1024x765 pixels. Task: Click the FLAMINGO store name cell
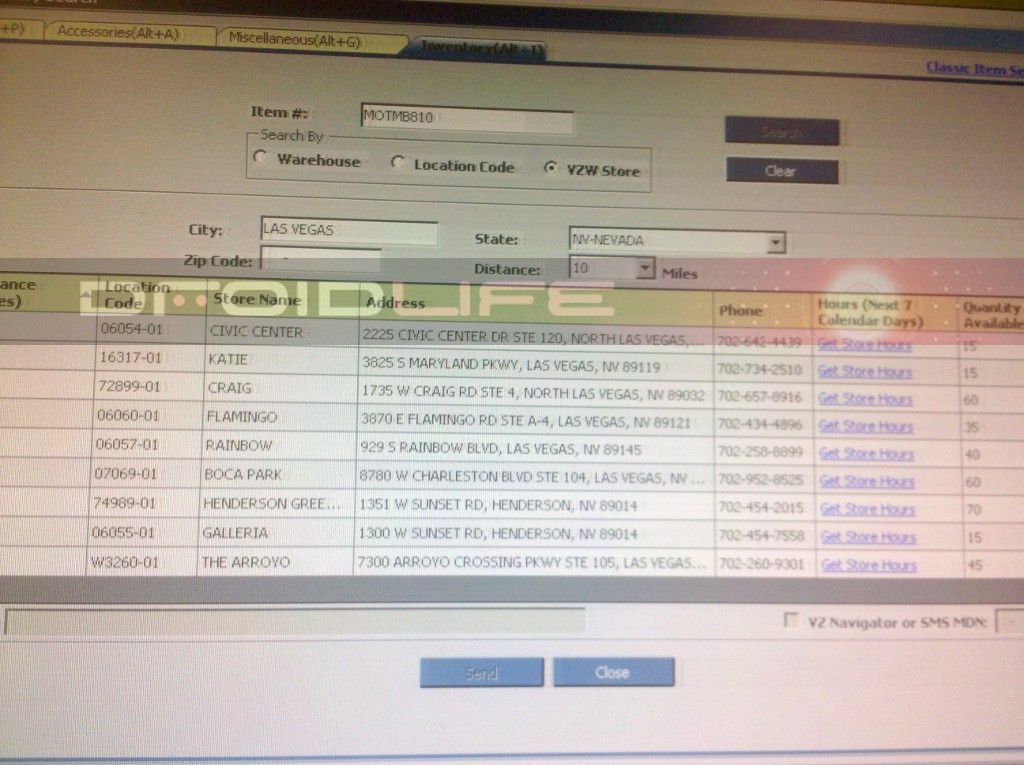pos(242,417)
